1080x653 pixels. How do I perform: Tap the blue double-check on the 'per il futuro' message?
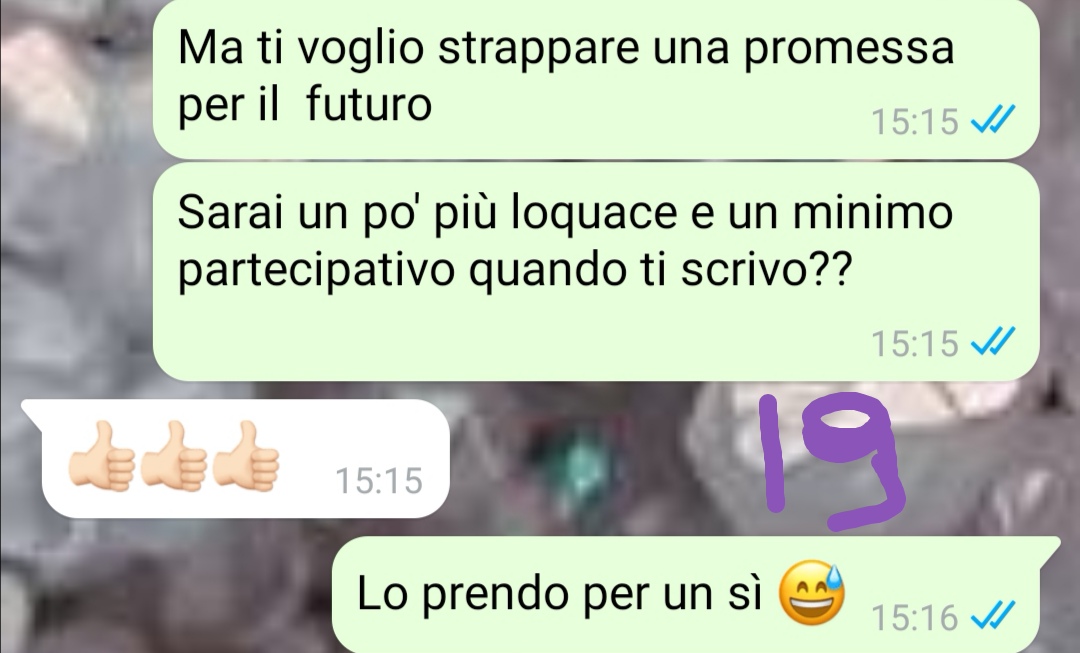pyautogui.click(x=992, y=121)
